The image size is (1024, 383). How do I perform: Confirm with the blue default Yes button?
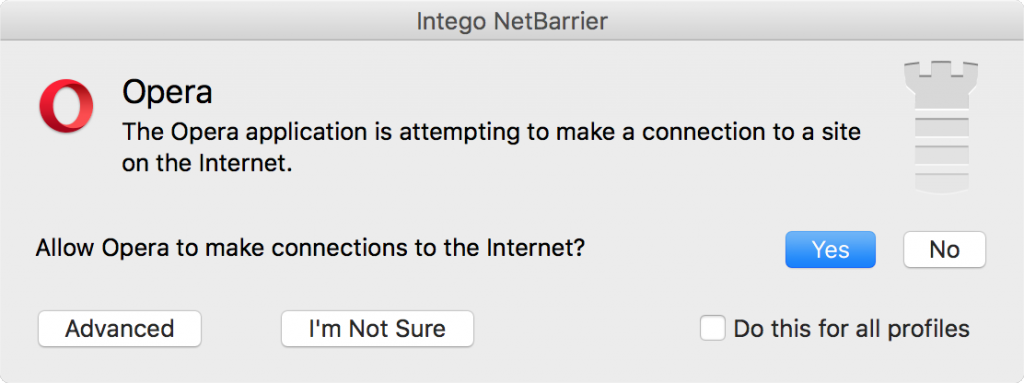click(x=830, y=249)
